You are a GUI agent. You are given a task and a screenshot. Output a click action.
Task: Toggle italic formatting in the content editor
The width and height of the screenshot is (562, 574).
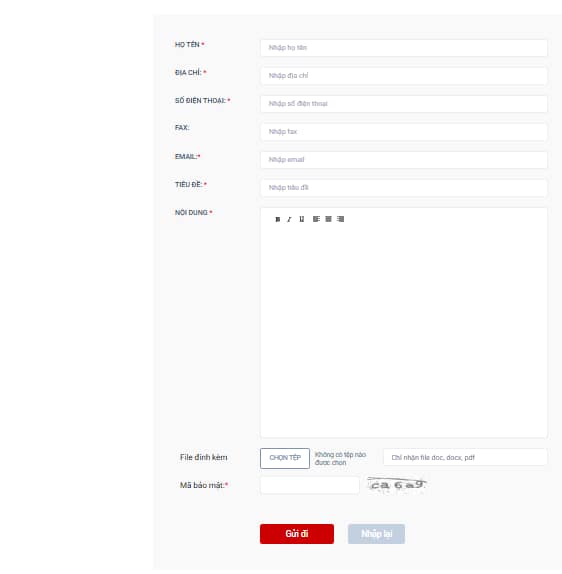(x=289, y=219)
